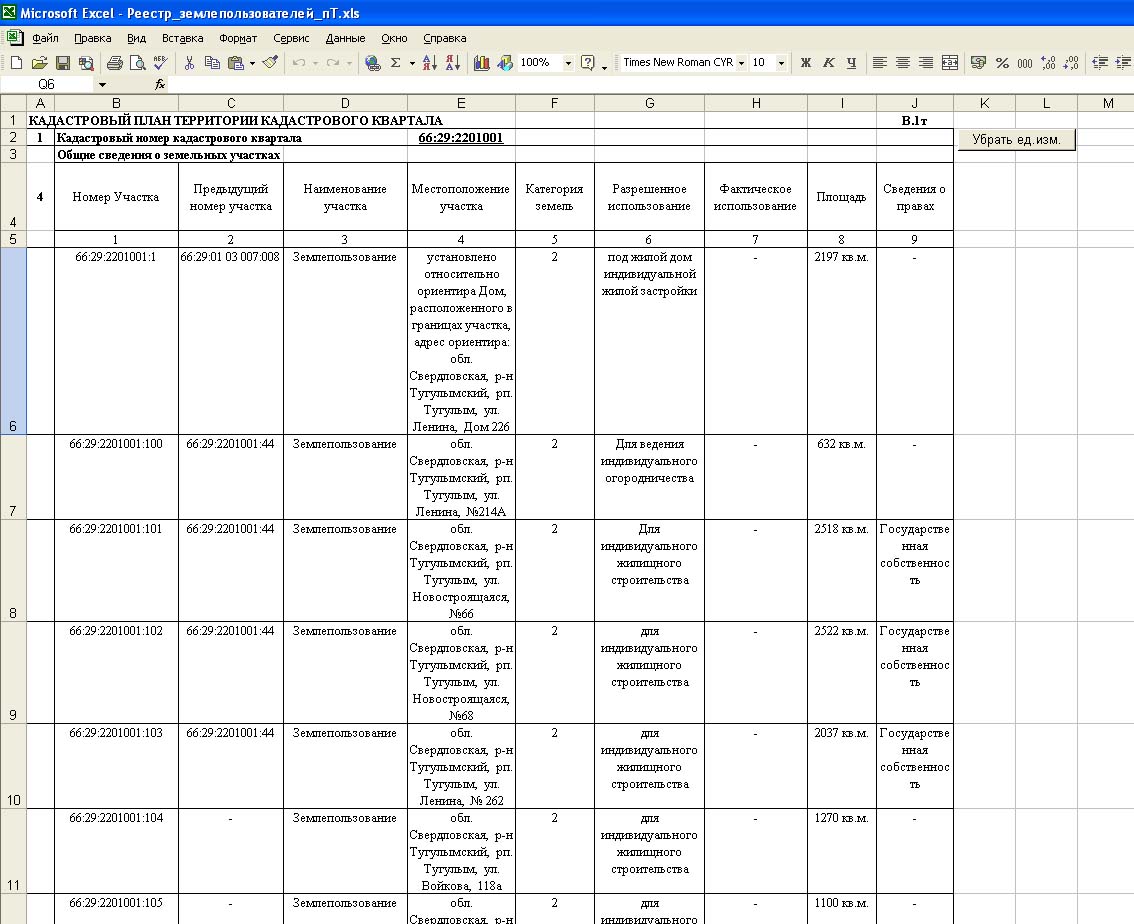Image resolution: width=1134 pixels, height=924 pixels.
Task: Expand the Times New Roman CYR font list
Action: [x=741, y=63]
